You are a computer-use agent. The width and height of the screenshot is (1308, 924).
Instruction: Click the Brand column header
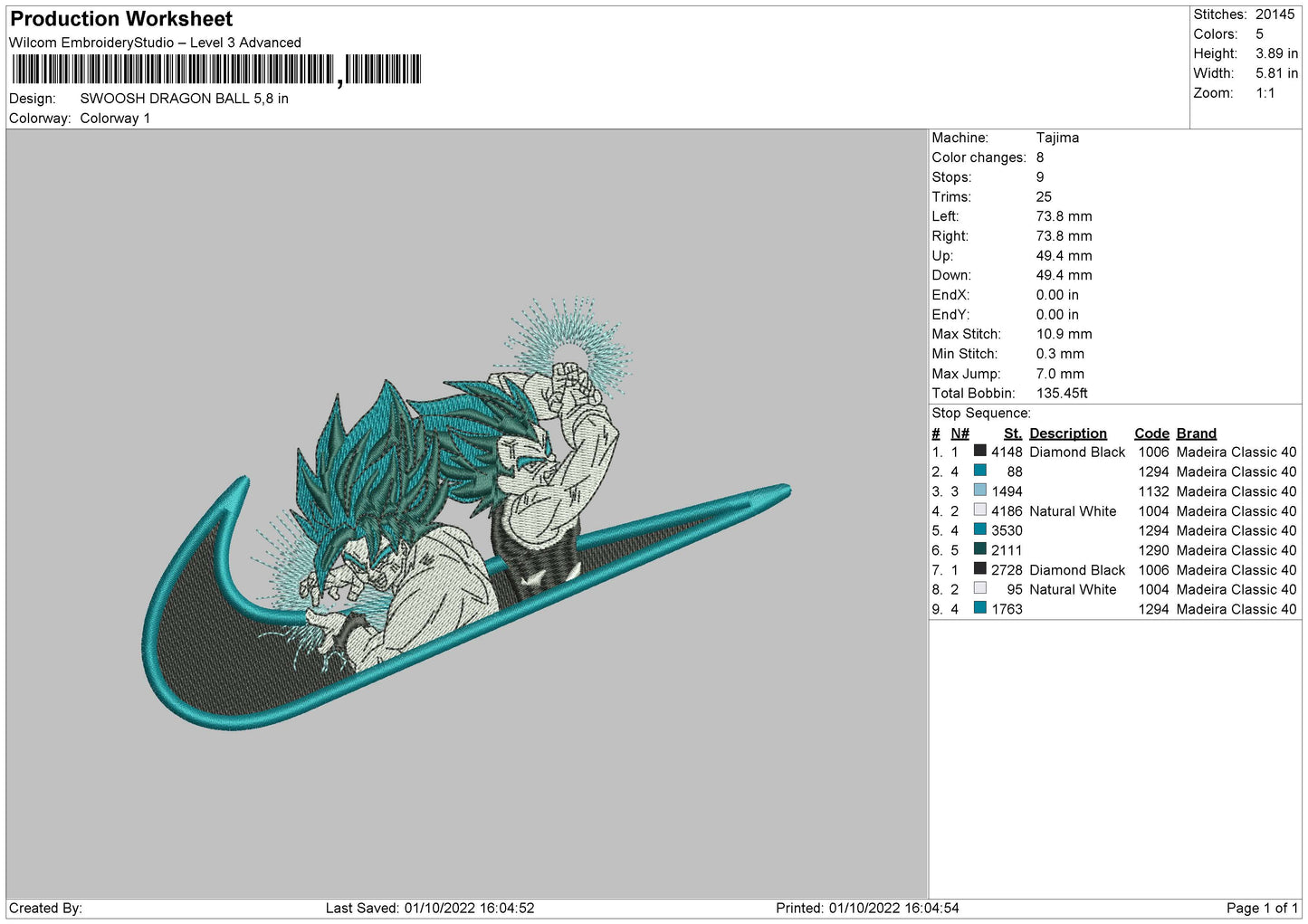click(1196, 433)
